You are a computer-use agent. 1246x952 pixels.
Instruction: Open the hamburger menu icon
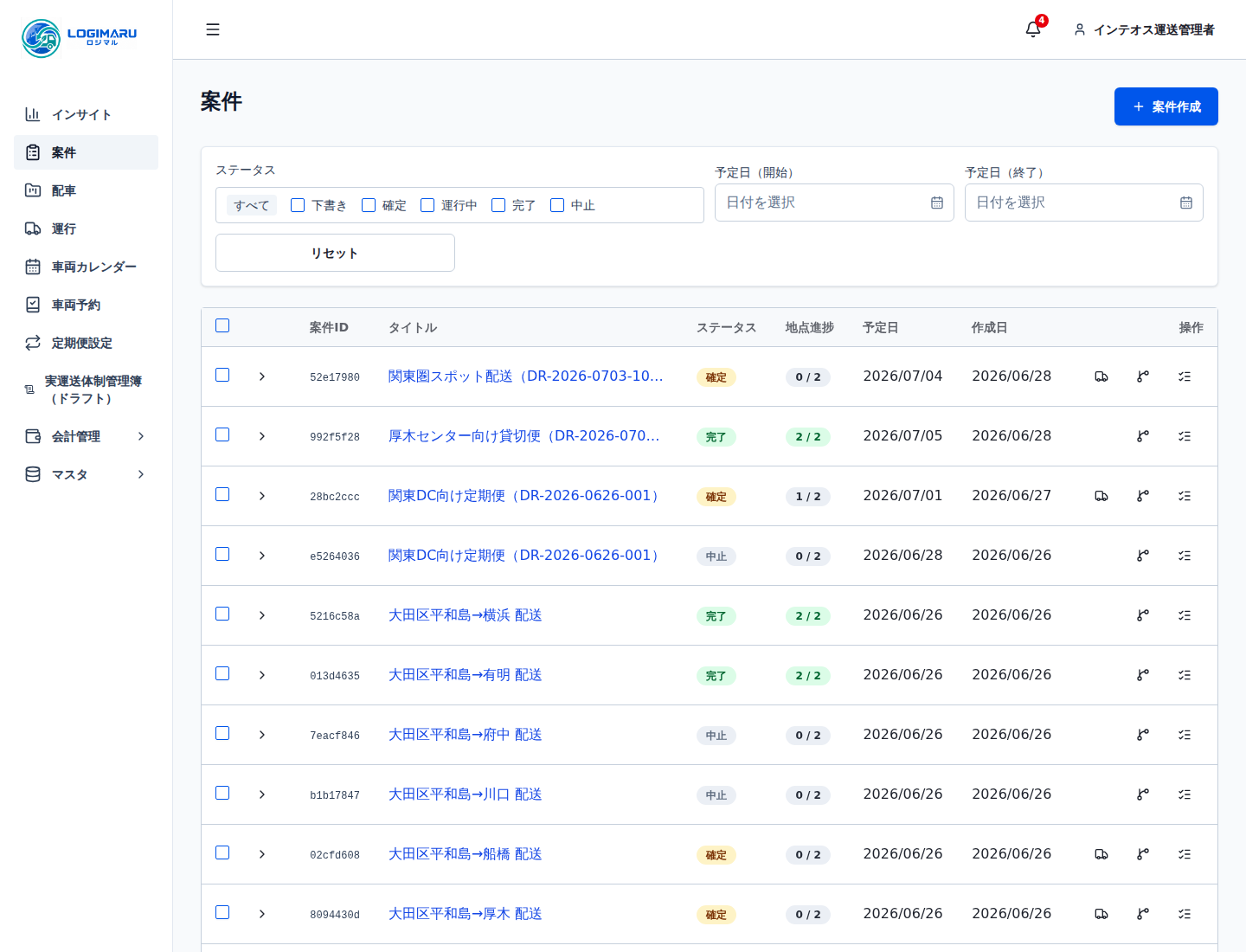pyautogui.click(x=213, y=29)
